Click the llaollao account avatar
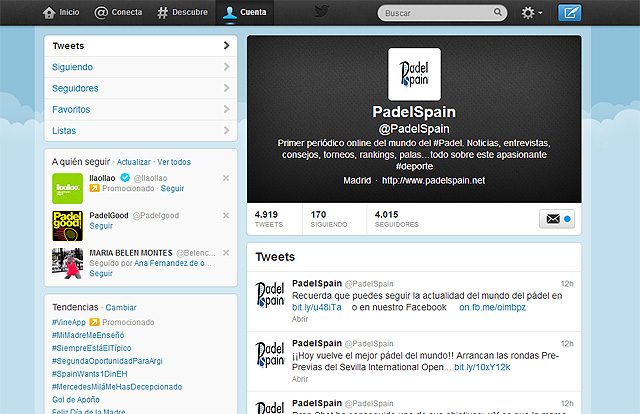Screen dimensions: 640x414 click(x=67, y=187)
